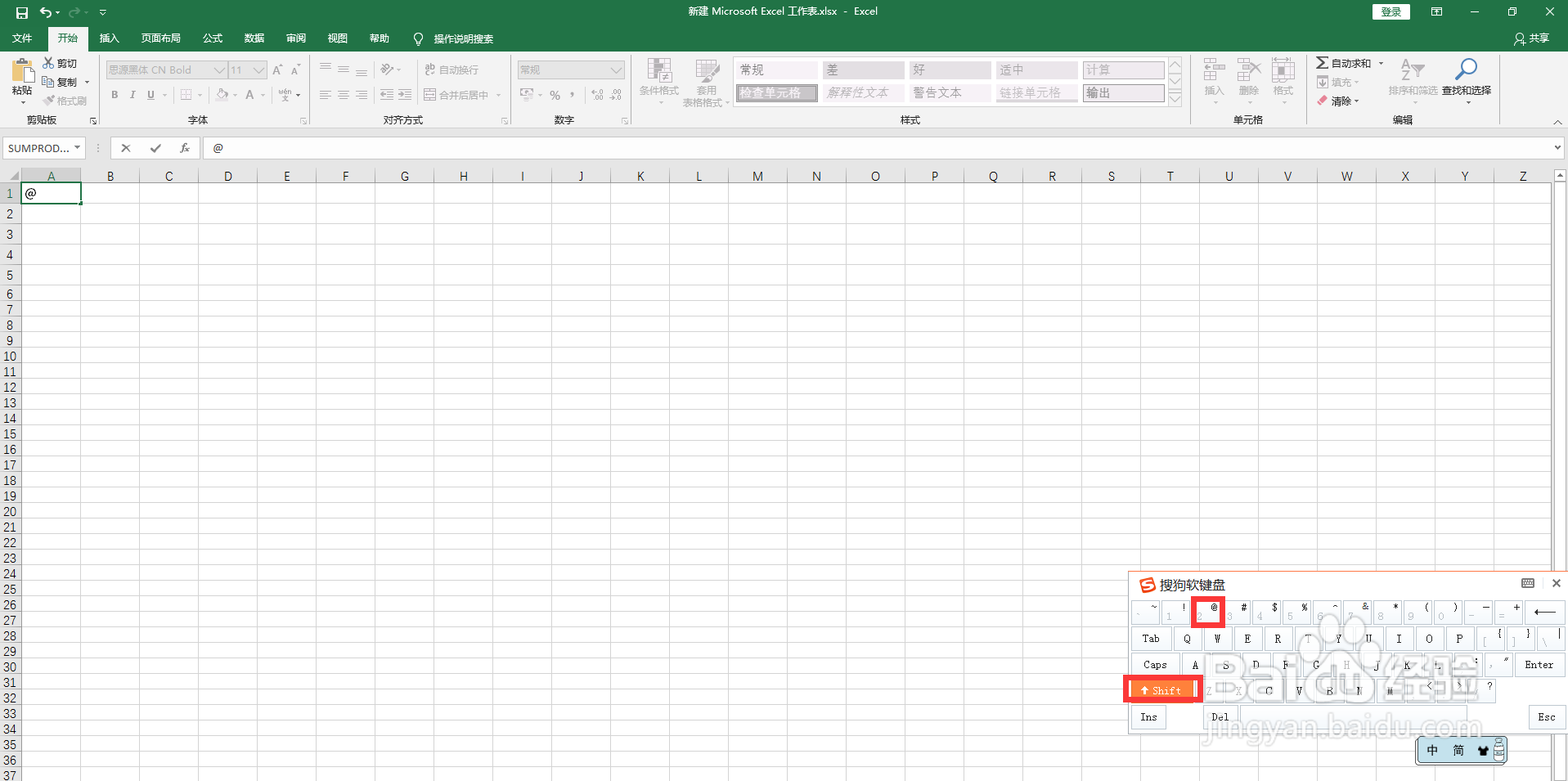Click the Undo arrow icon

(46, 12)
